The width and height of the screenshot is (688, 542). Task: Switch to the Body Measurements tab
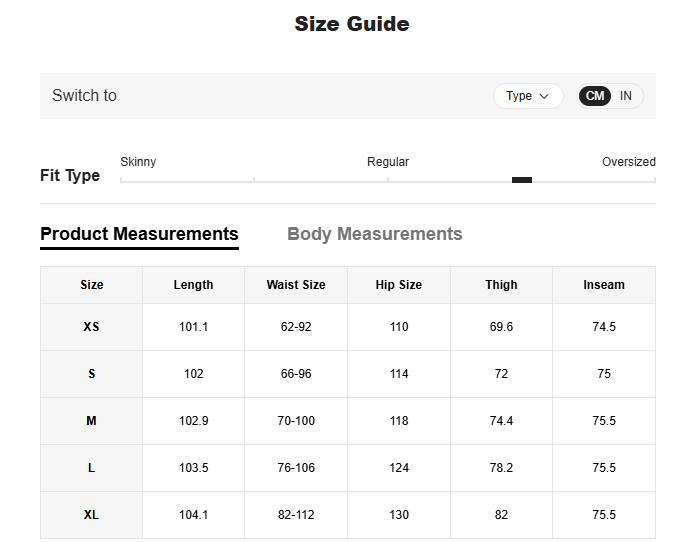click(374, 234)
